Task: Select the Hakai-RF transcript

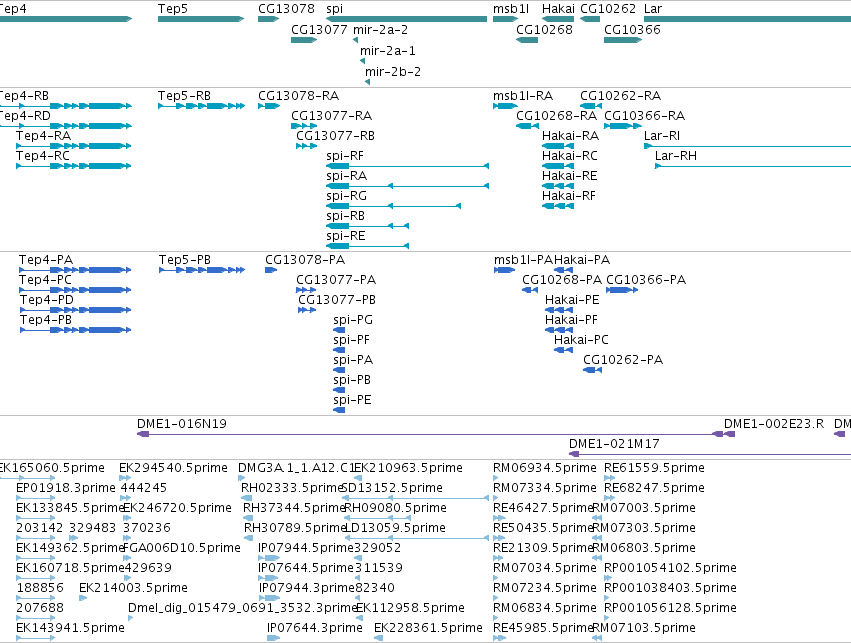Action: click(x=569, y=196)
